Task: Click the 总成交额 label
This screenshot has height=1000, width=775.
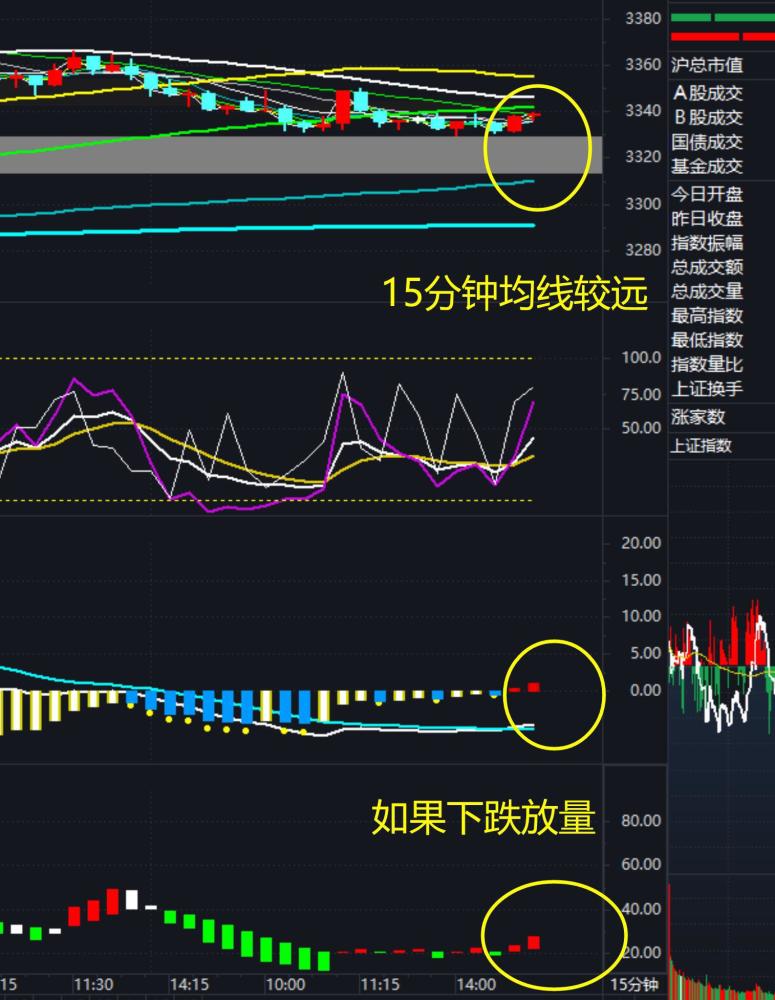Action: pos(707,267)
